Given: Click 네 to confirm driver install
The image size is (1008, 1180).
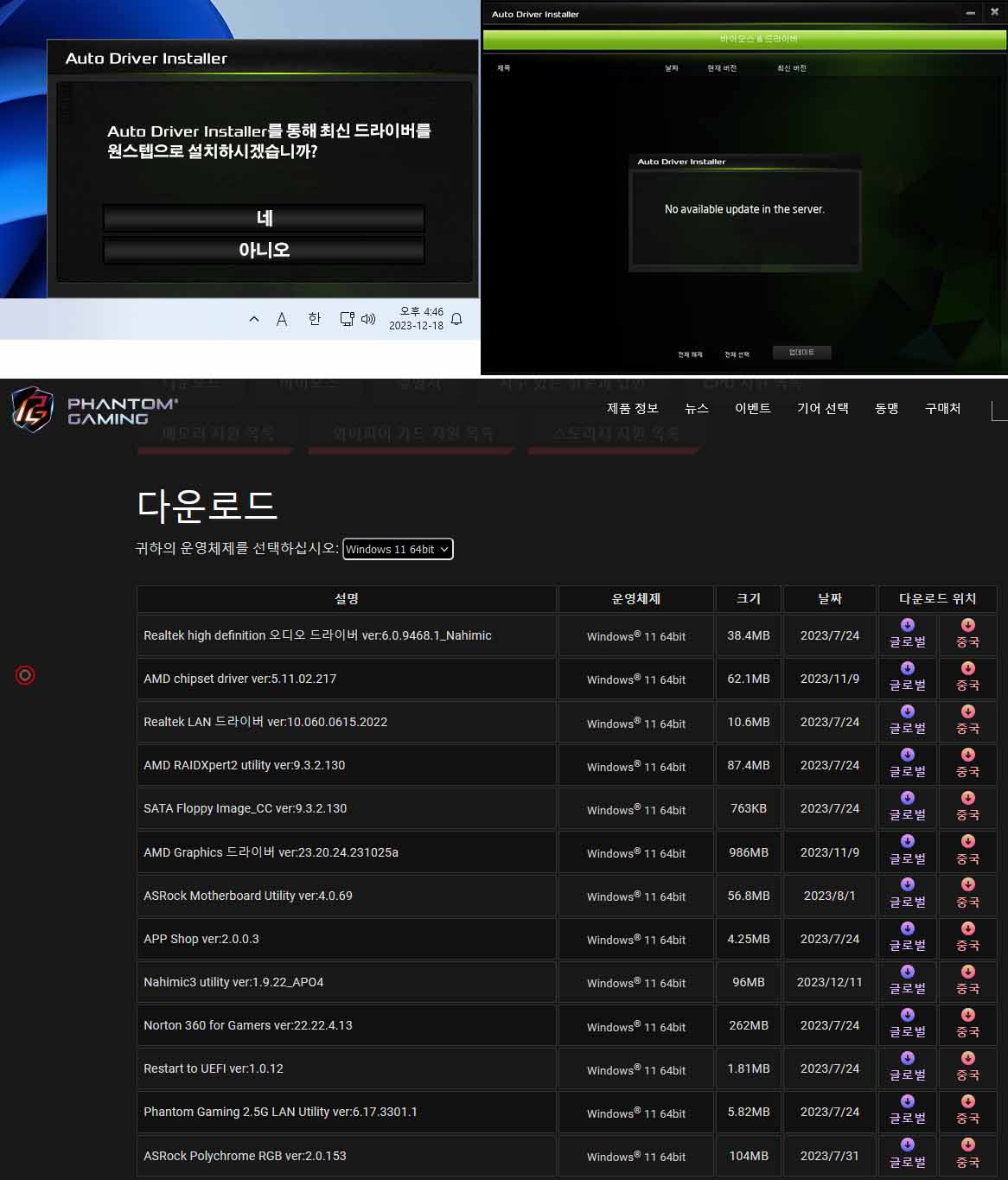Looking at the screenshot, I should (264, 218).
